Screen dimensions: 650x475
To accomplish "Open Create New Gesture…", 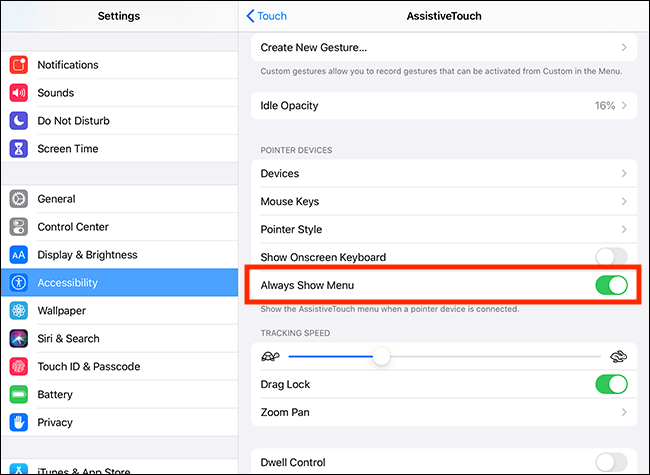I will coord(444,48).
